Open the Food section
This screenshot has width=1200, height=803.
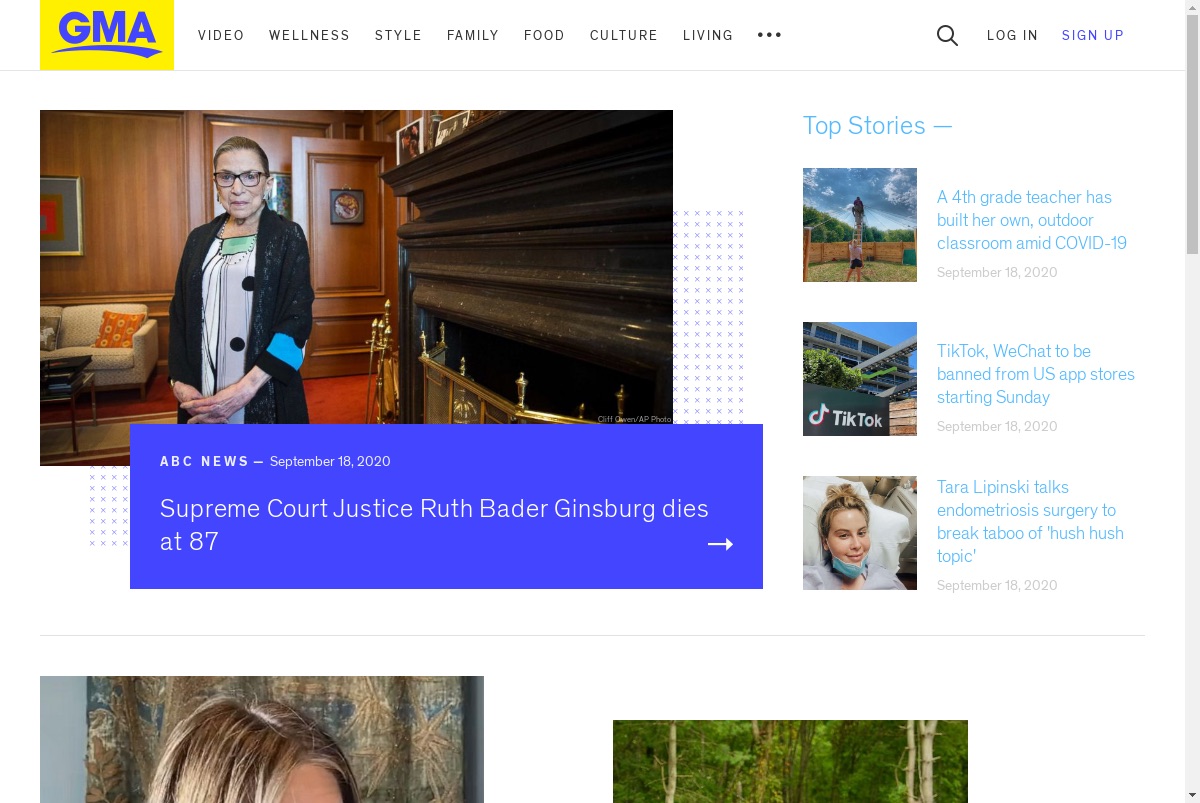pyautogui.click(x=545, y=35)
